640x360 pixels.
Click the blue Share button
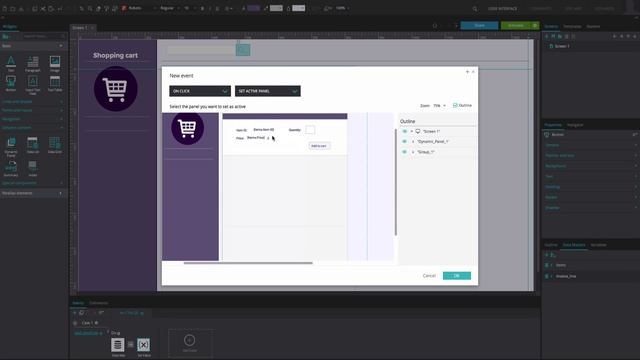pyautogui.click(x=480, y=25)
